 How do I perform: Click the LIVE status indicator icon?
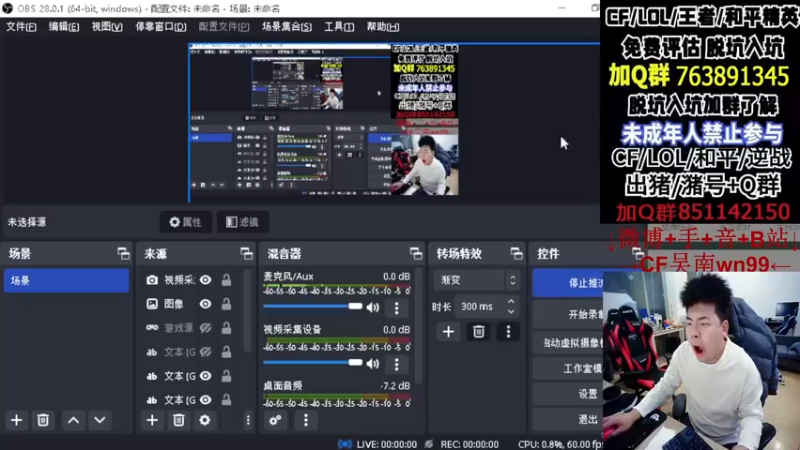[x=345, y=444]
